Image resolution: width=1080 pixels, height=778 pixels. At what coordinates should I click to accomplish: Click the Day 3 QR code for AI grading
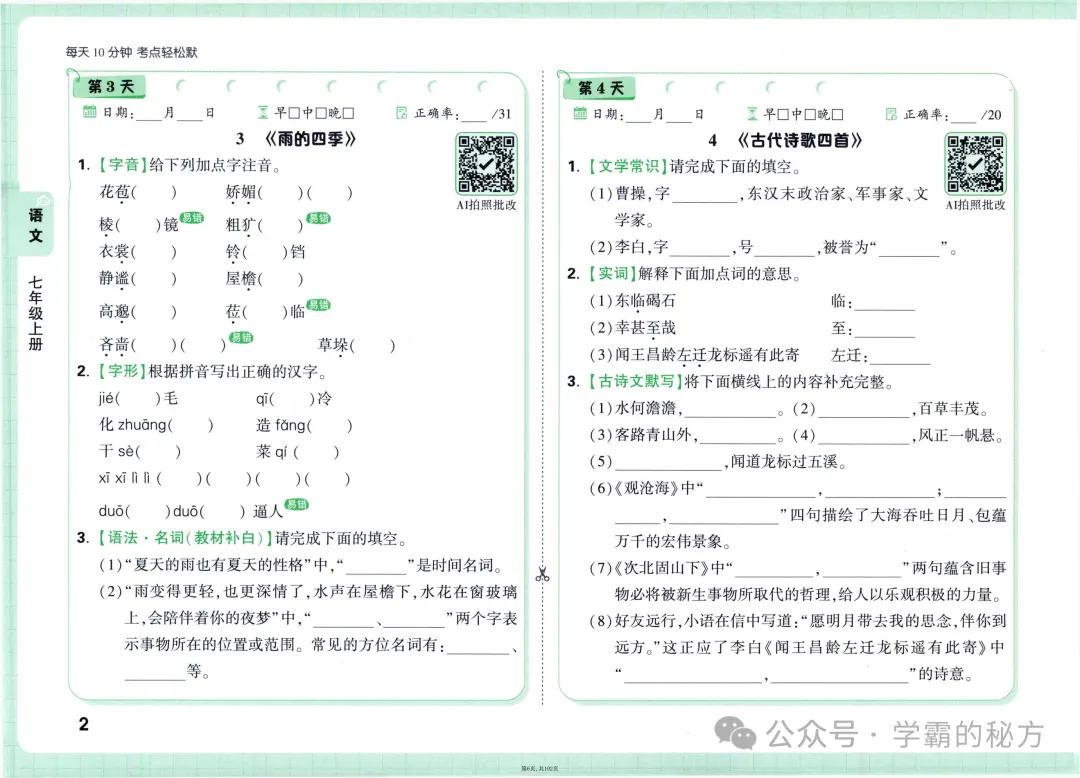pos(486,165)
